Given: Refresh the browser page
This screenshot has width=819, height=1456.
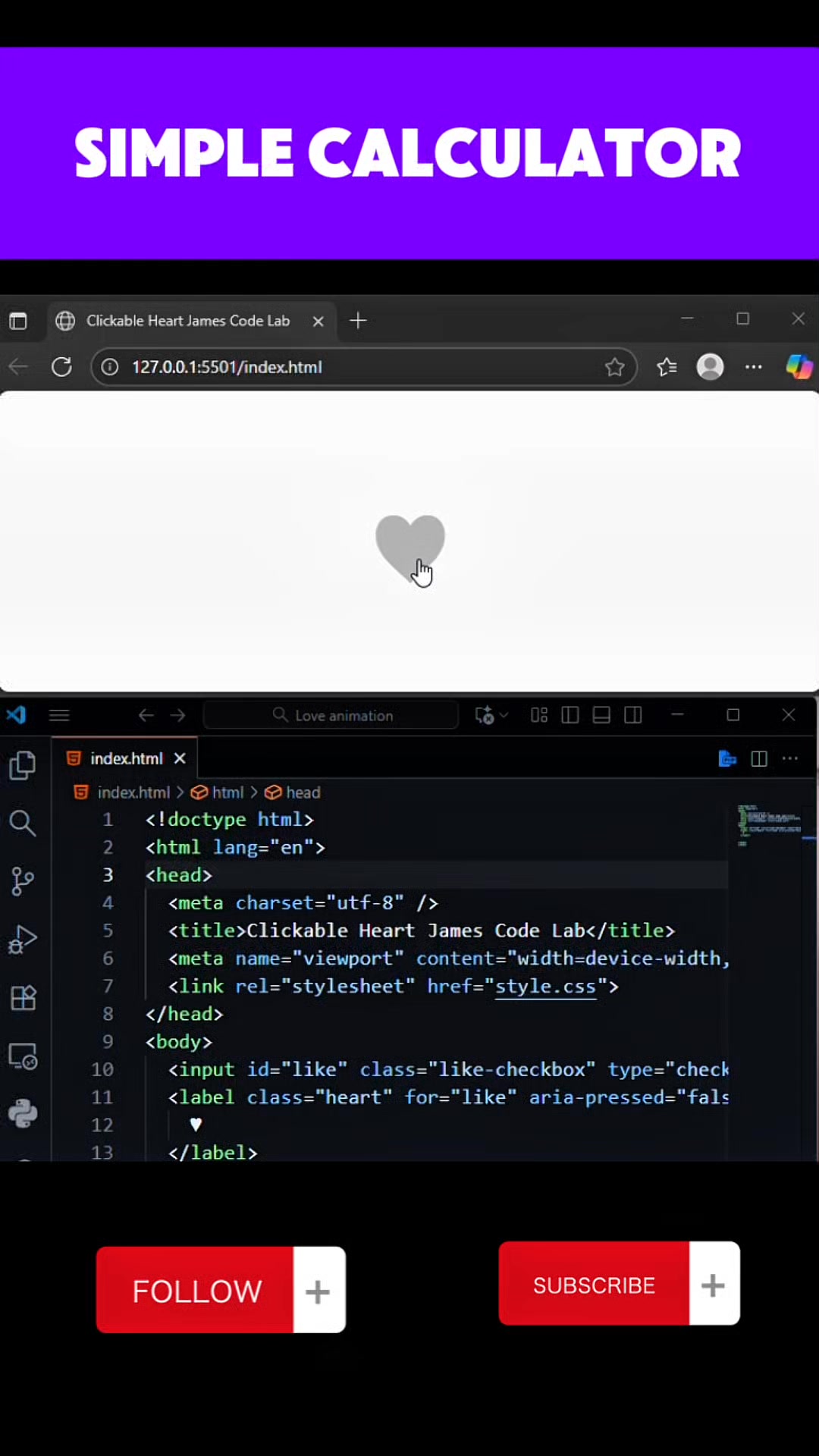Looking at the screenshot, I should pos(61,367).
